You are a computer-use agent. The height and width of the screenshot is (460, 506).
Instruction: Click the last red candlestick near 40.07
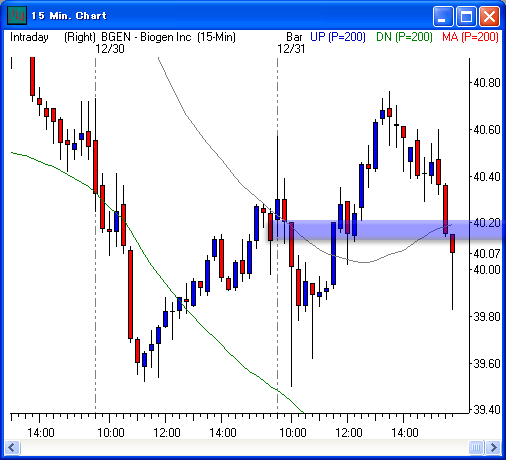pyautogui.click(x=452, y=243)
